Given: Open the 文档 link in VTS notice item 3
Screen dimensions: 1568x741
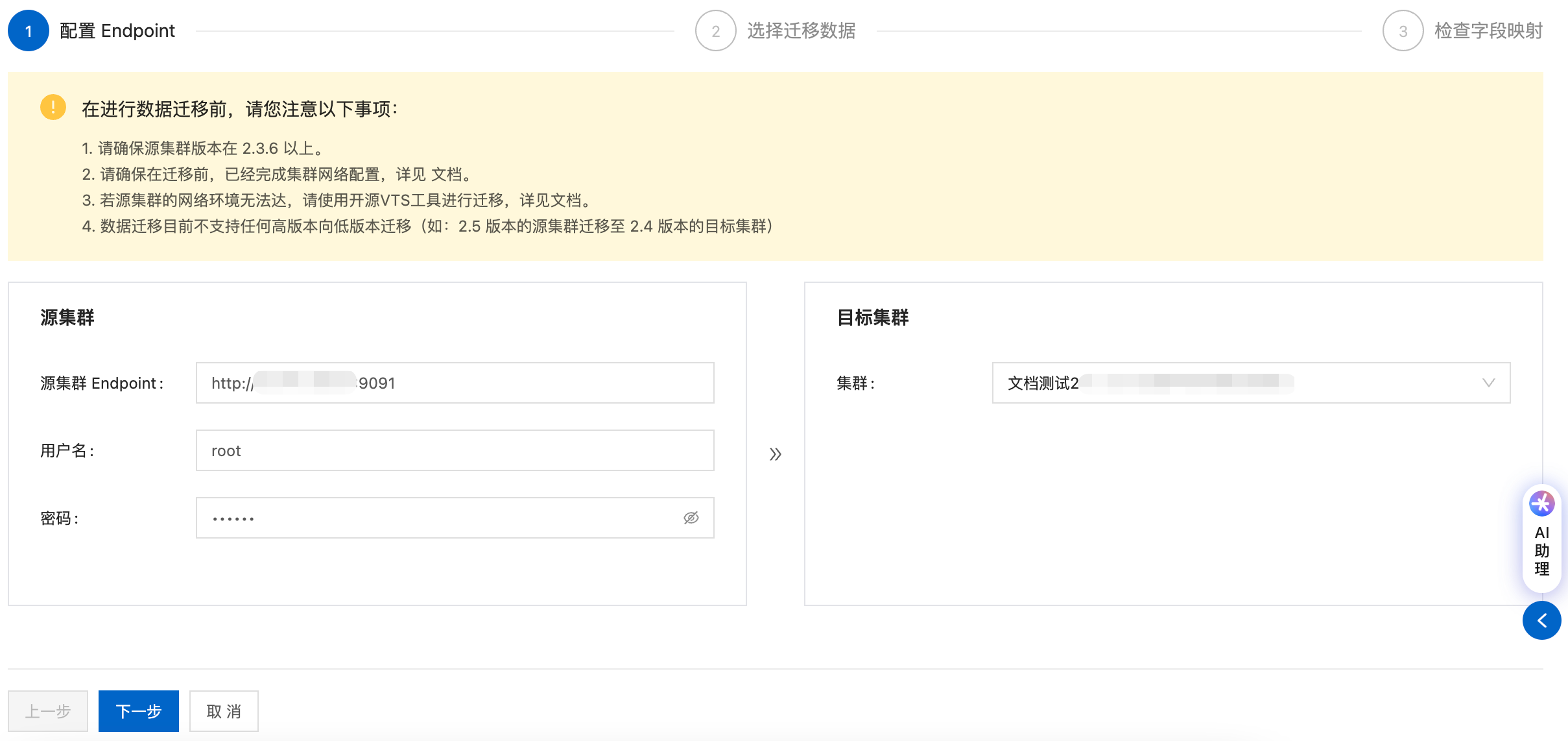Looking at the screenshot, I should (x=565, y=200).
